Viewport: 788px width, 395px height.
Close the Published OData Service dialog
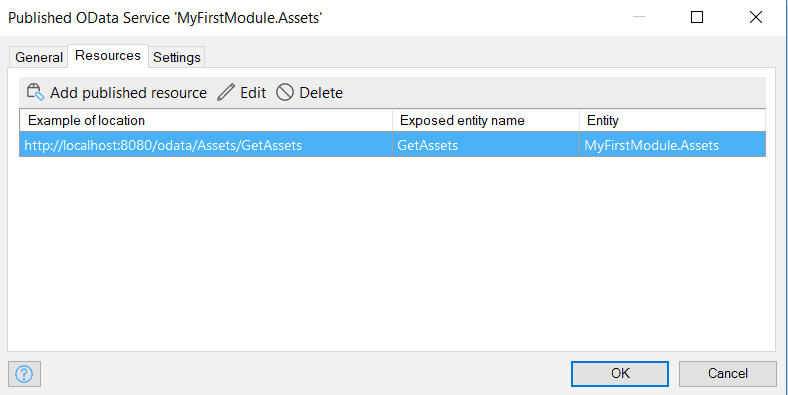click(756, 18)
